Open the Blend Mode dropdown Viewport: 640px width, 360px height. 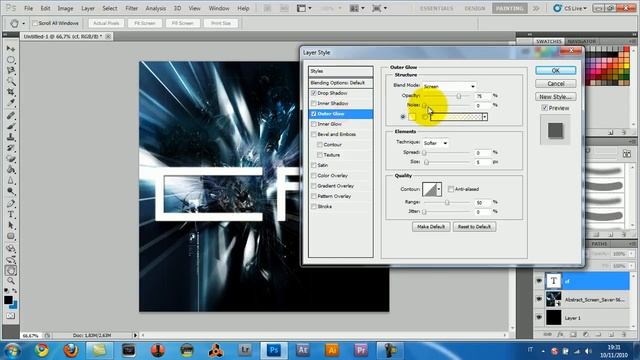[449, 86]
